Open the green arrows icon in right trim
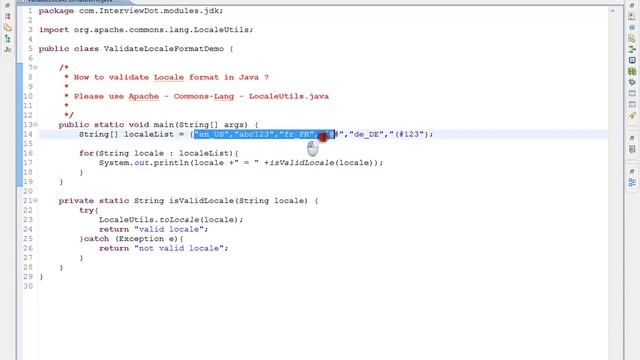This screenshot has height=360, width=640. pos(632,49)
